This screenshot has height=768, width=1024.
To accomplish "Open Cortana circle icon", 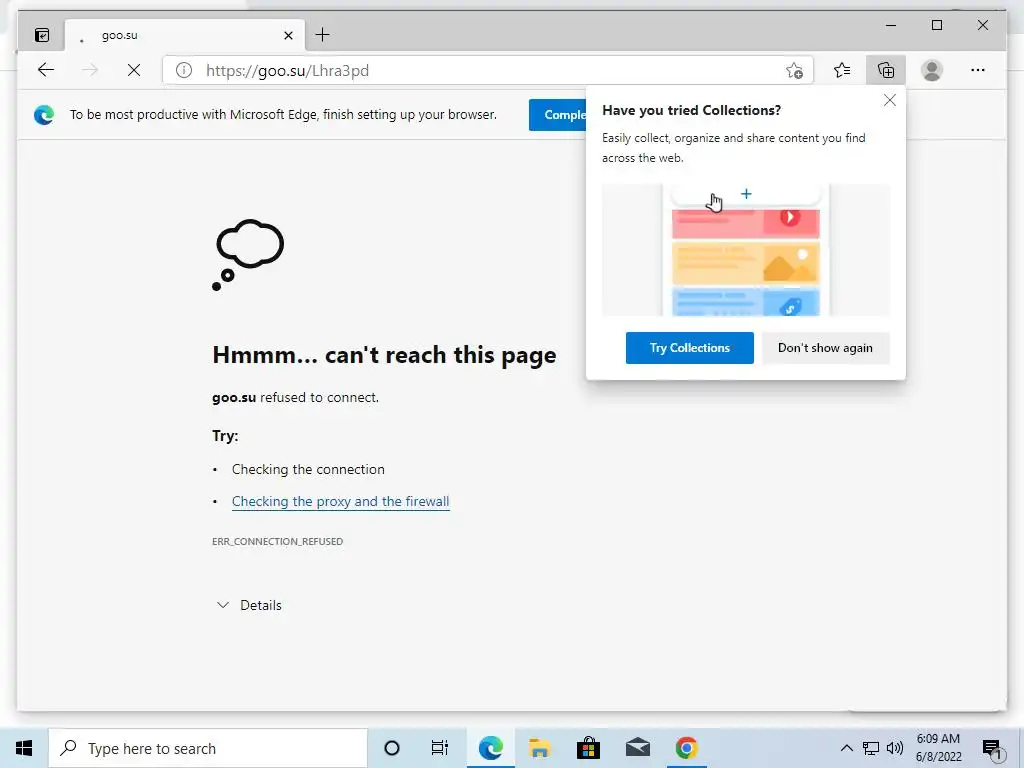I will pos(392,748).
